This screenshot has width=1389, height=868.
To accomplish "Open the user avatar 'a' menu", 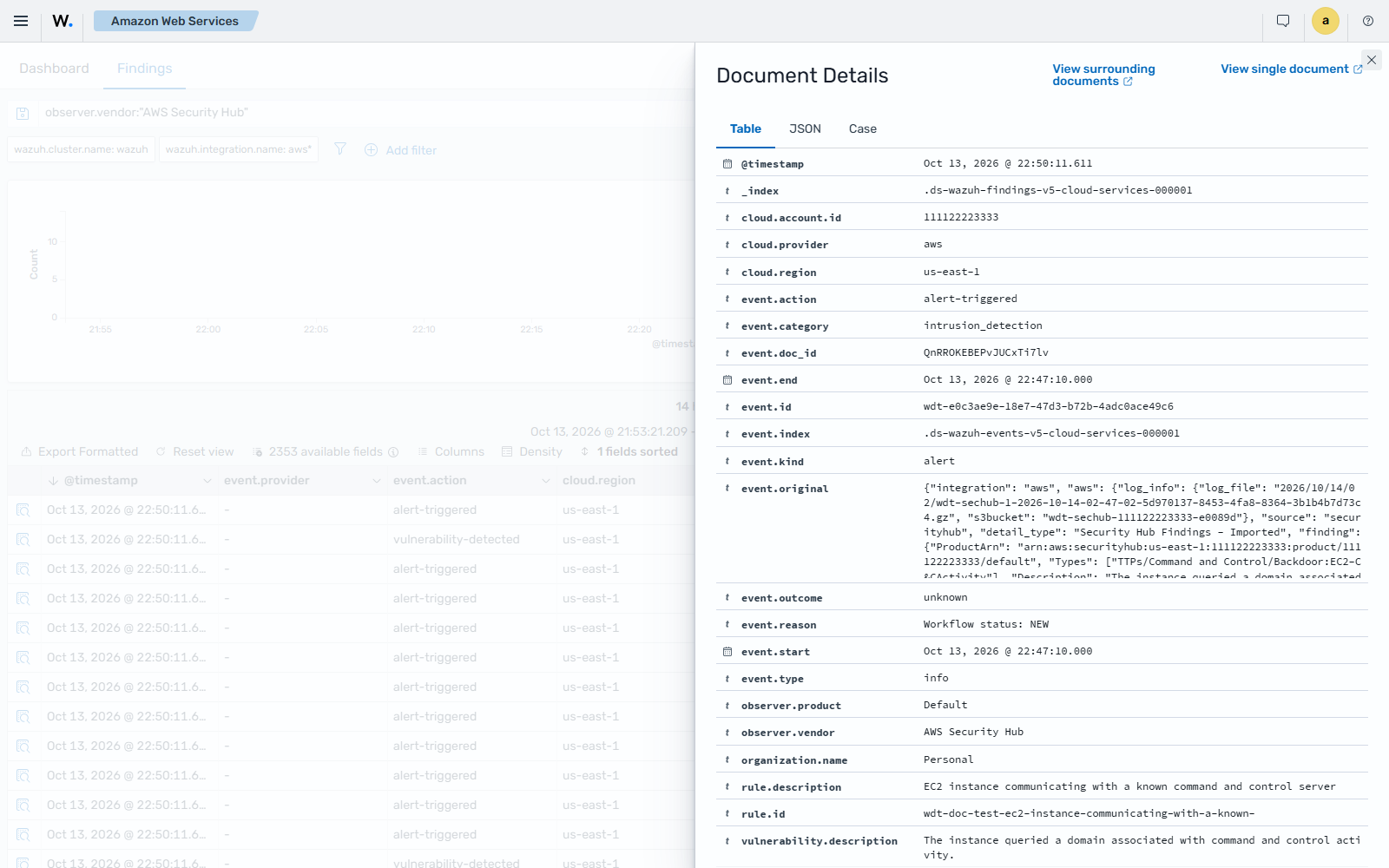I will click(1326, 21).
